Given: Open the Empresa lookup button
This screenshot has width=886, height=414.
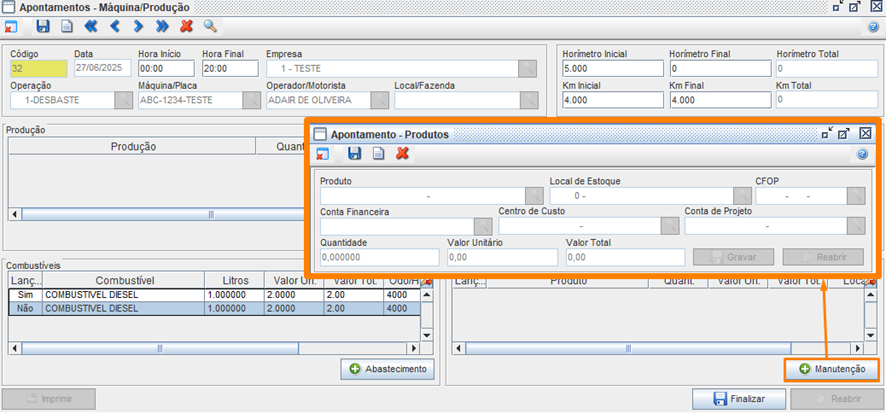Looking at the screenshot, I should [526, 69].
